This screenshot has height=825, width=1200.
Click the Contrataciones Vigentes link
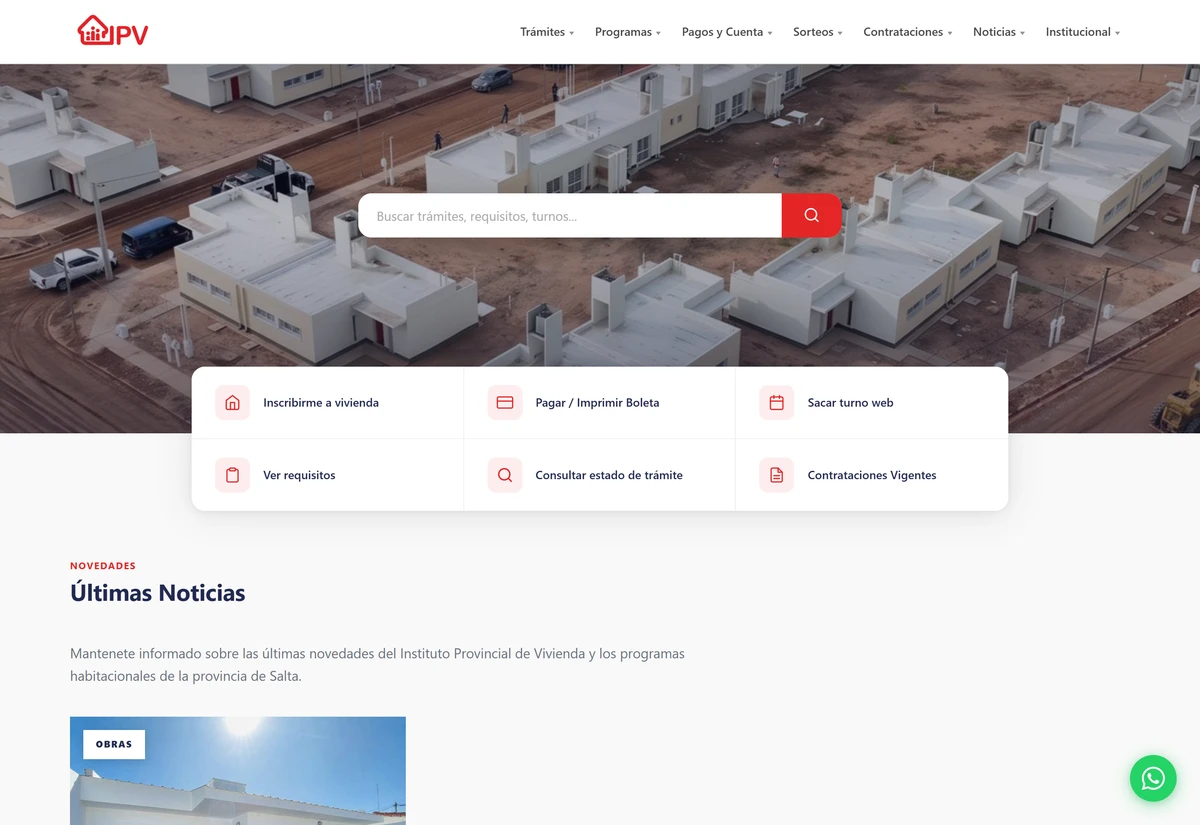coord(872,475)
